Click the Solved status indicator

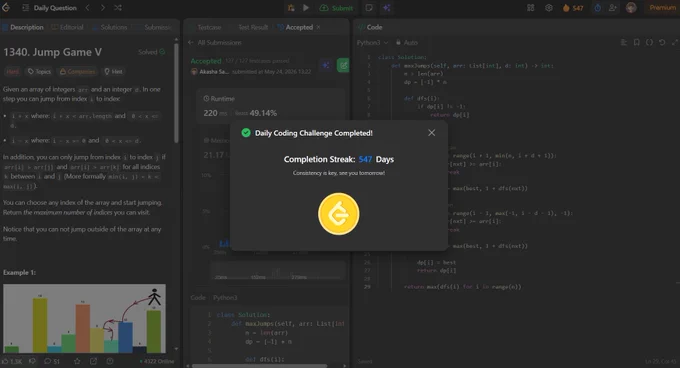point(151,52)
